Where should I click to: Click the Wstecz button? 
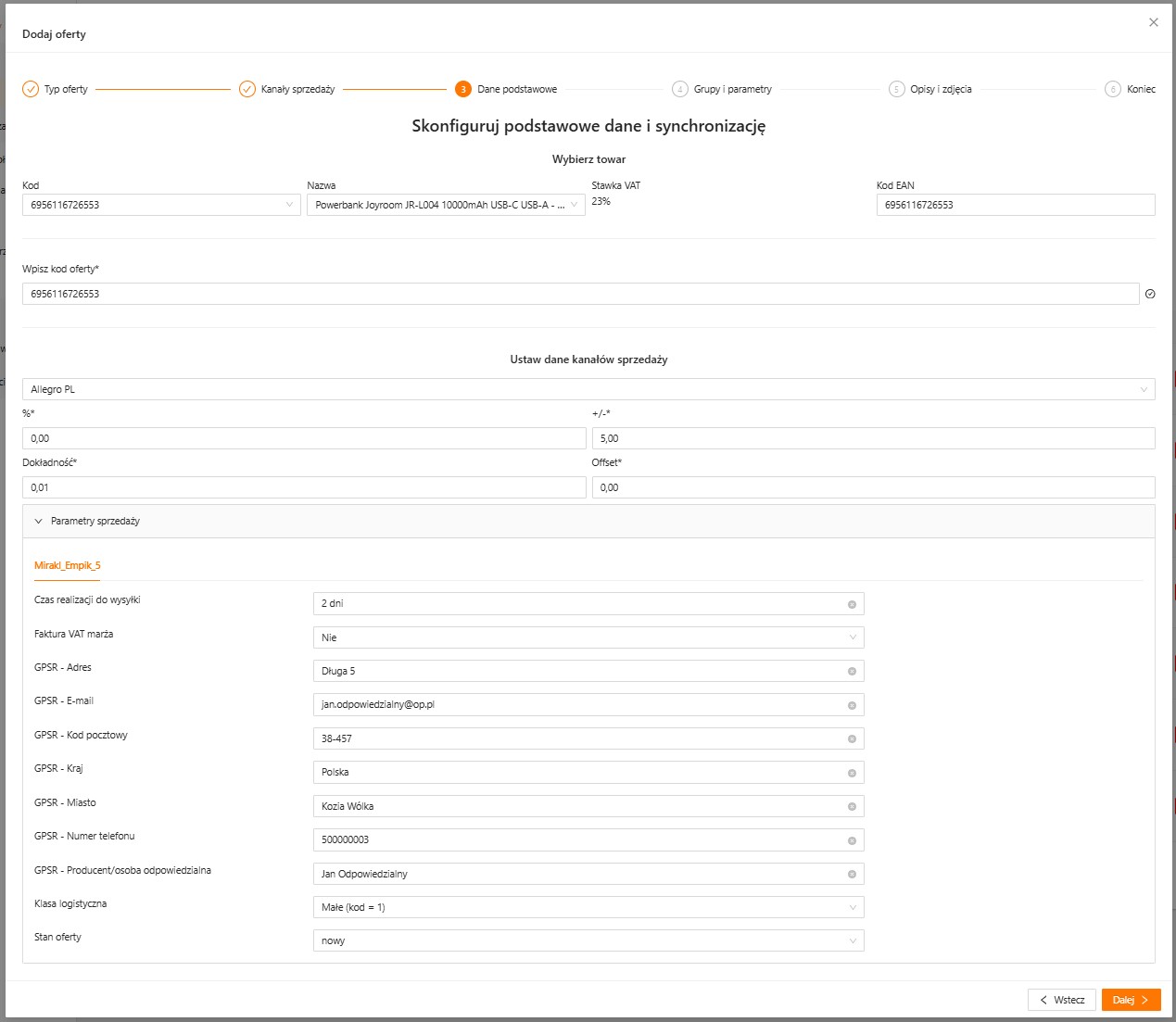click(1061, 1000)
